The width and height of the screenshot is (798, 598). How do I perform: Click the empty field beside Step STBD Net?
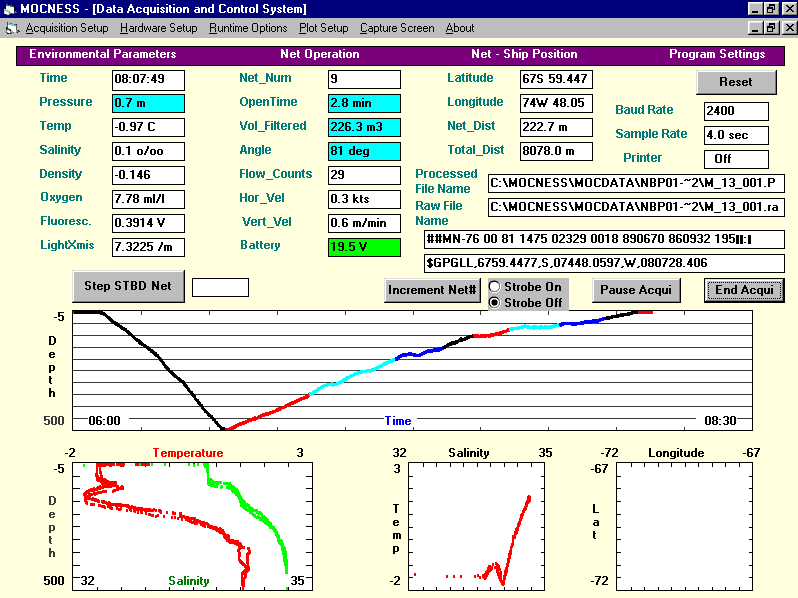click(220, 287)
